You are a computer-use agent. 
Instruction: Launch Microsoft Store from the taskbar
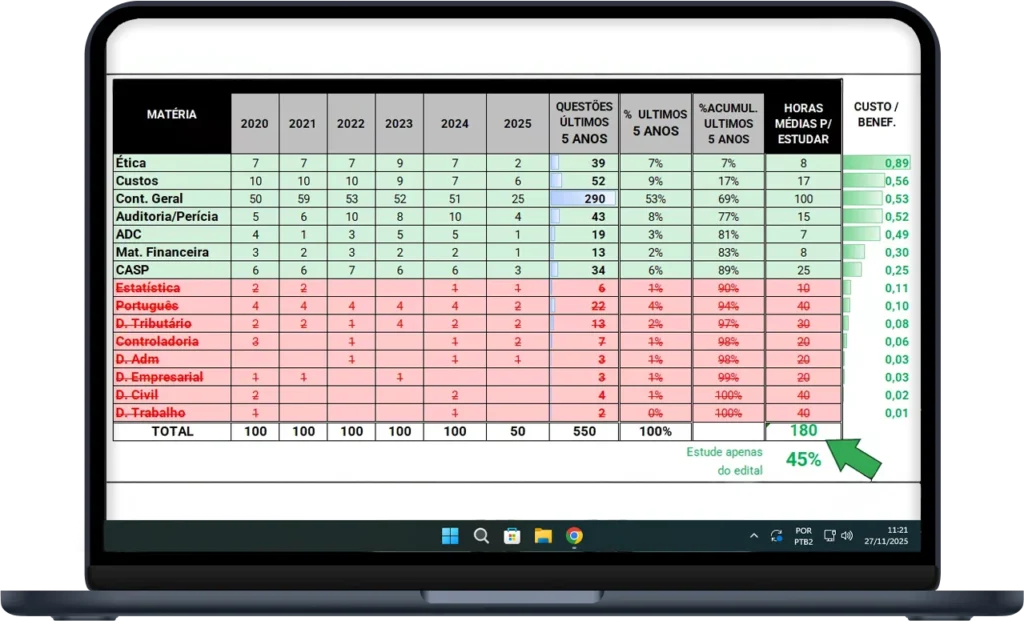512,536
